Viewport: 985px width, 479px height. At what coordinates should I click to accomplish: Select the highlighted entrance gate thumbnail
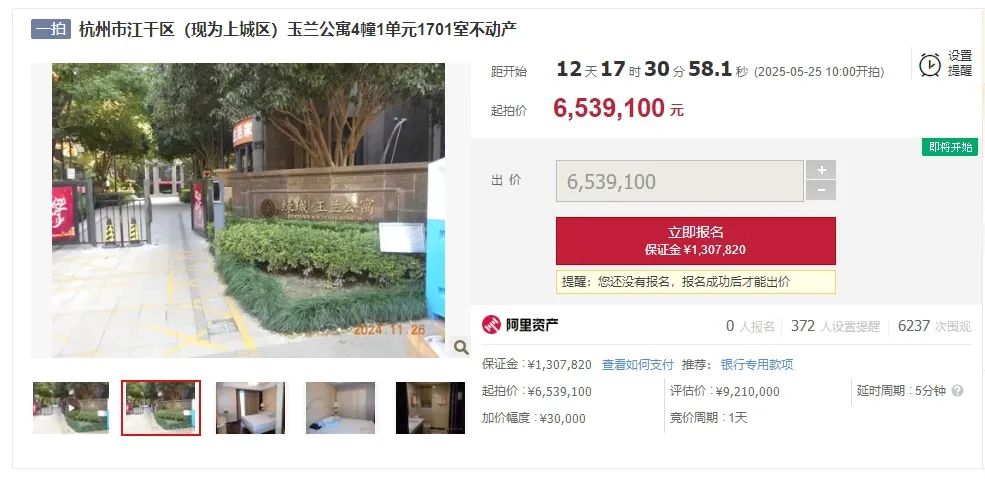[x=161, y=407]
